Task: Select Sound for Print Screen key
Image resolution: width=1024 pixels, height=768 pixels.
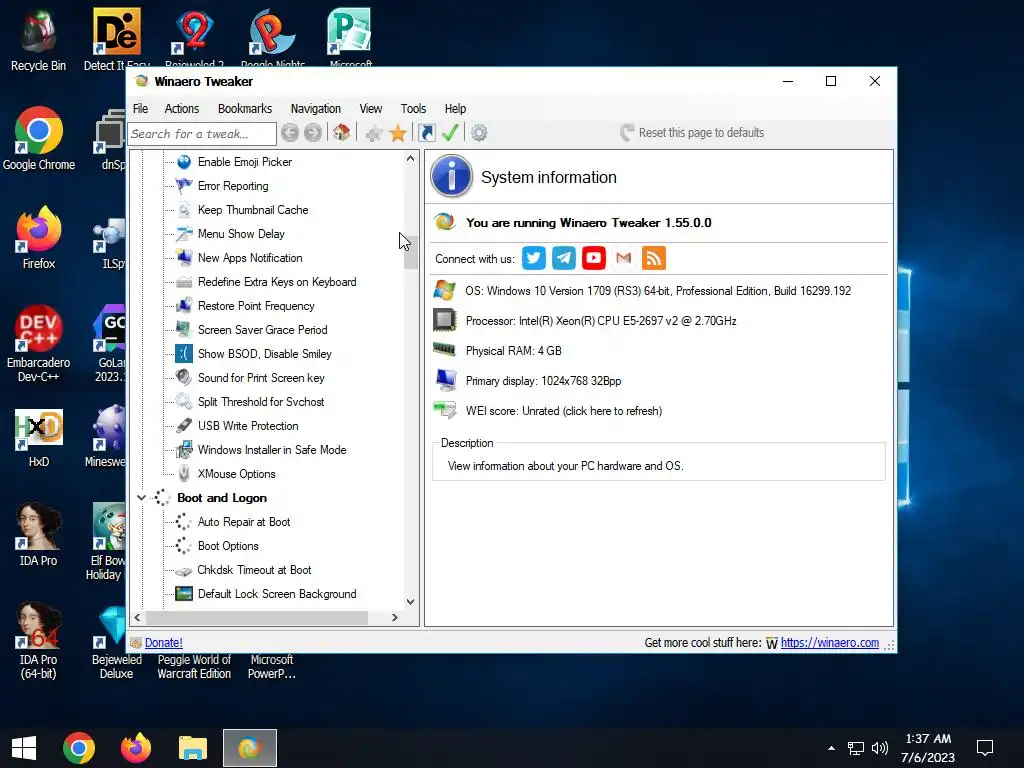Action: click(261, 378)
